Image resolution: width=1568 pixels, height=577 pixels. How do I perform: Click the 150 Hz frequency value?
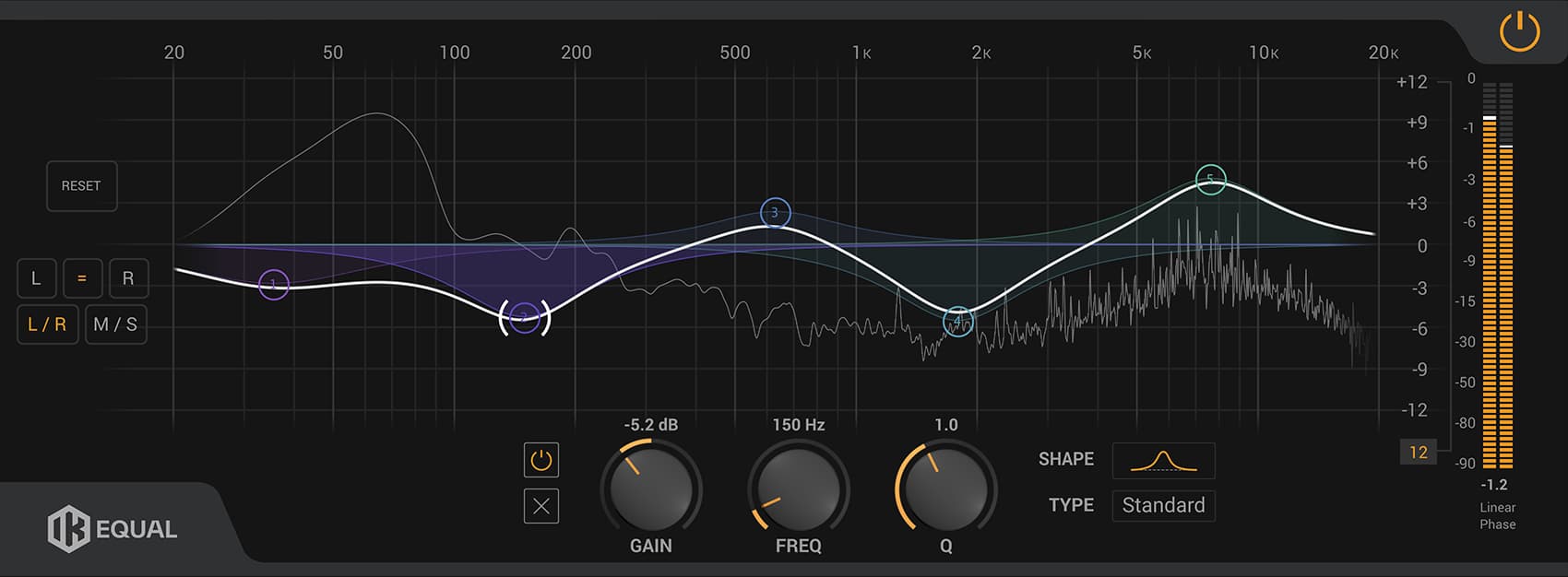[x=798, y=425]
